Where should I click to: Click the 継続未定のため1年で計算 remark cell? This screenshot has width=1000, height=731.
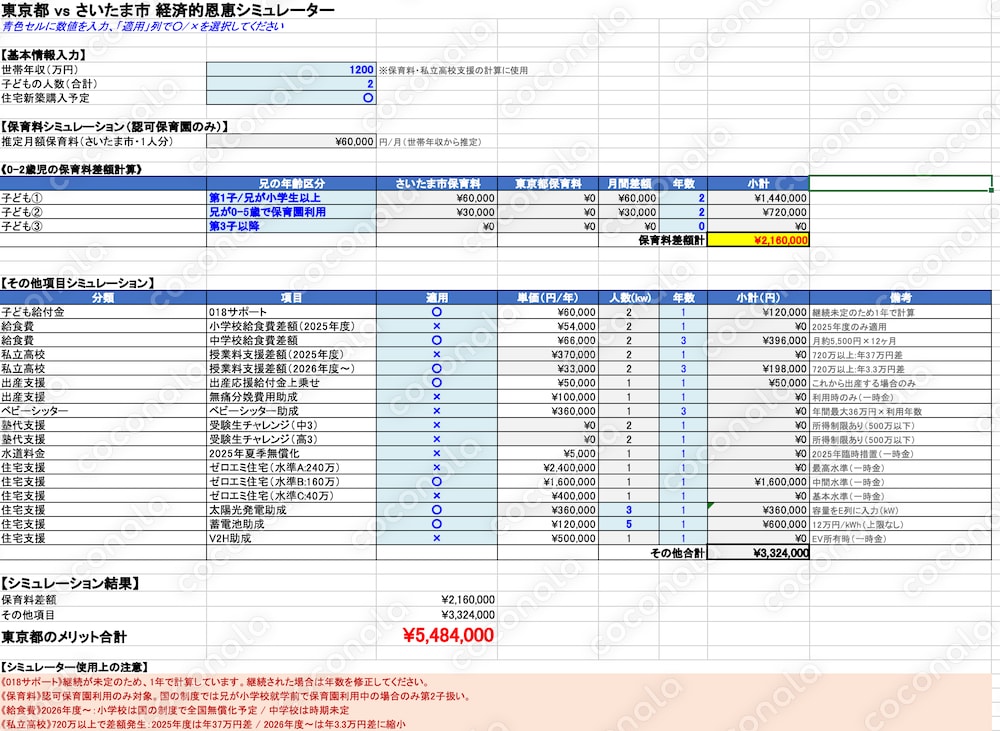(900, 312)
